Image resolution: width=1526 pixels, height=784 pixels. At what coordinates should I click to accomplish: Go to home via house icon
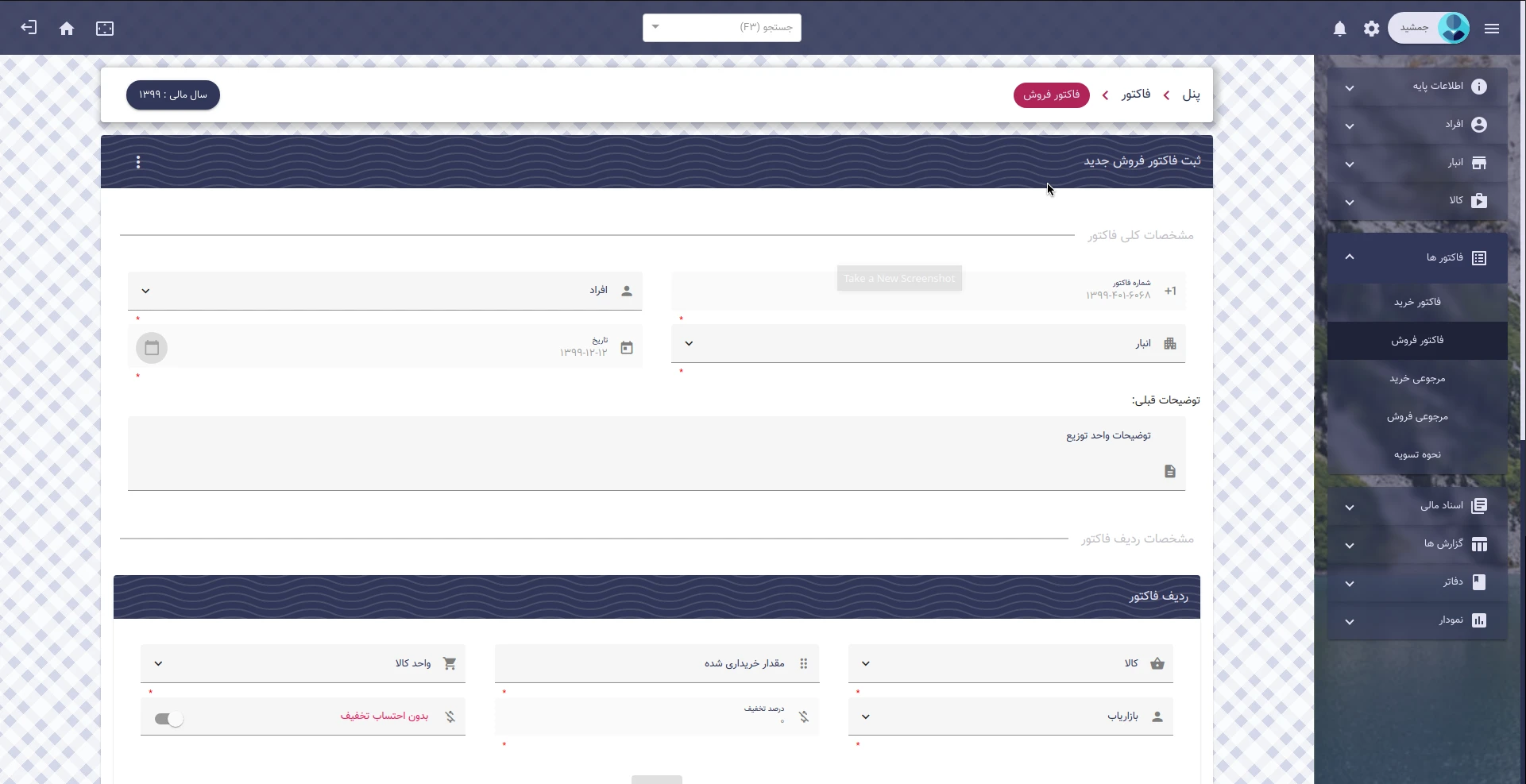(x=67, y=29)
